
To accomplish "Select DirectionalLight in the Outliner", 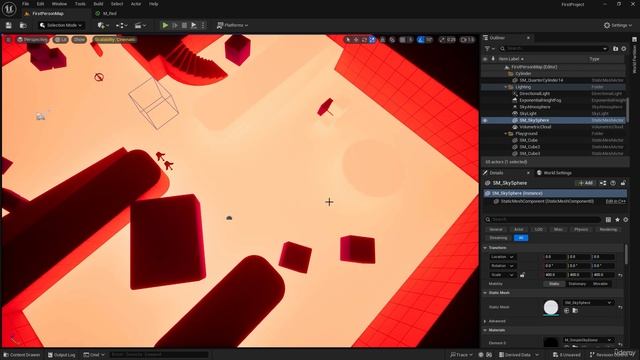I will tap(534, 93).
